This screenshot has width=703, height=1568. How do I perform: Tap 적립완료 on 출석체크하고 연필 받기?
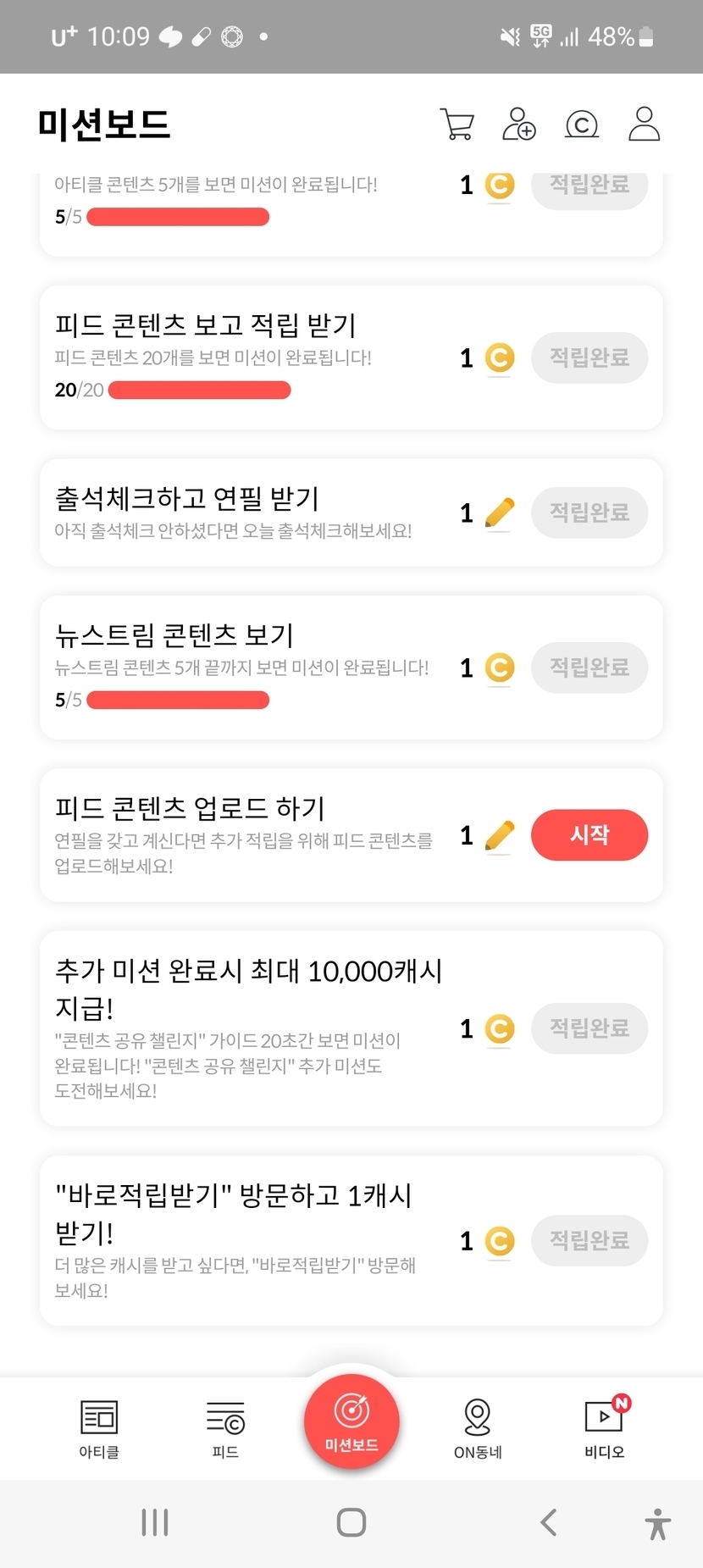[590, 513]
